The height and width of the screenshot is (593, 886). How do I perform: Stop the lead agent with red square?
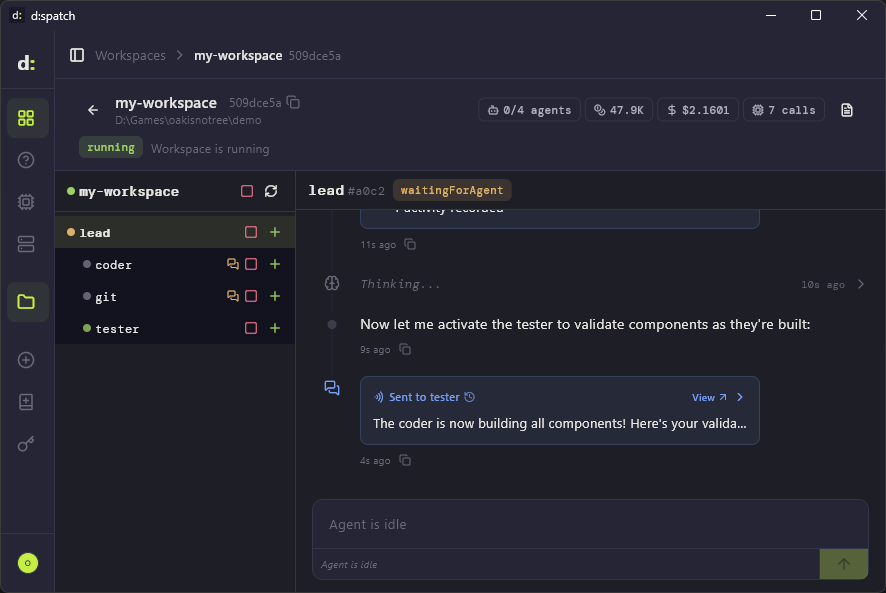pyautogui.click(x=251, y=233)
